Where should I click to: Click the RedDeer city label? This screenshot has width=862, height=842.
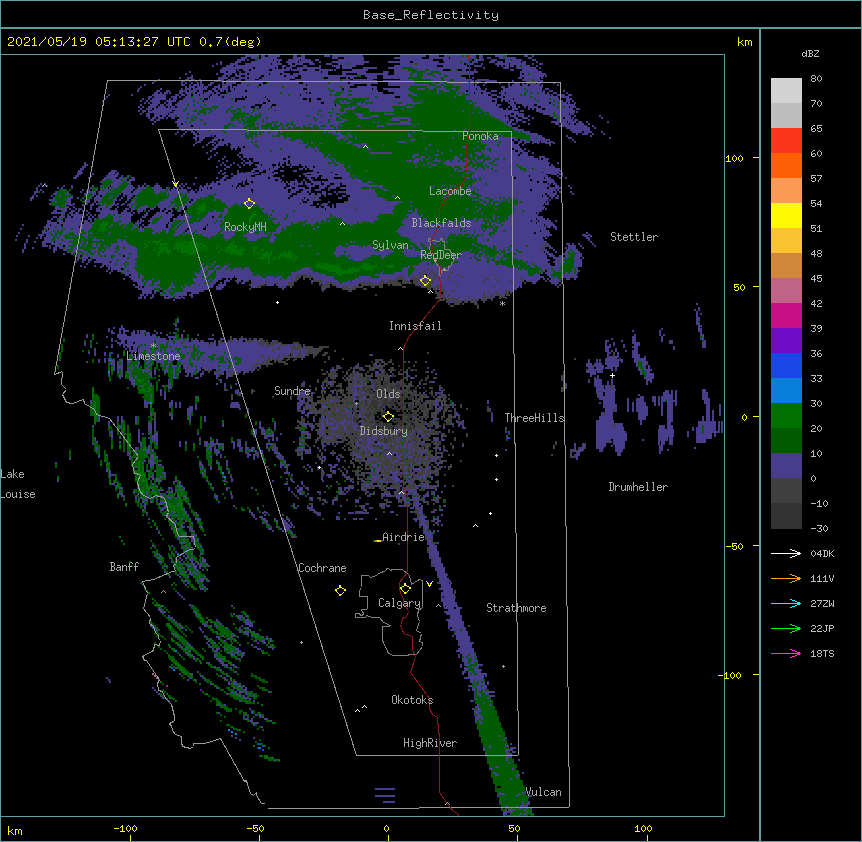pos(441,255)
